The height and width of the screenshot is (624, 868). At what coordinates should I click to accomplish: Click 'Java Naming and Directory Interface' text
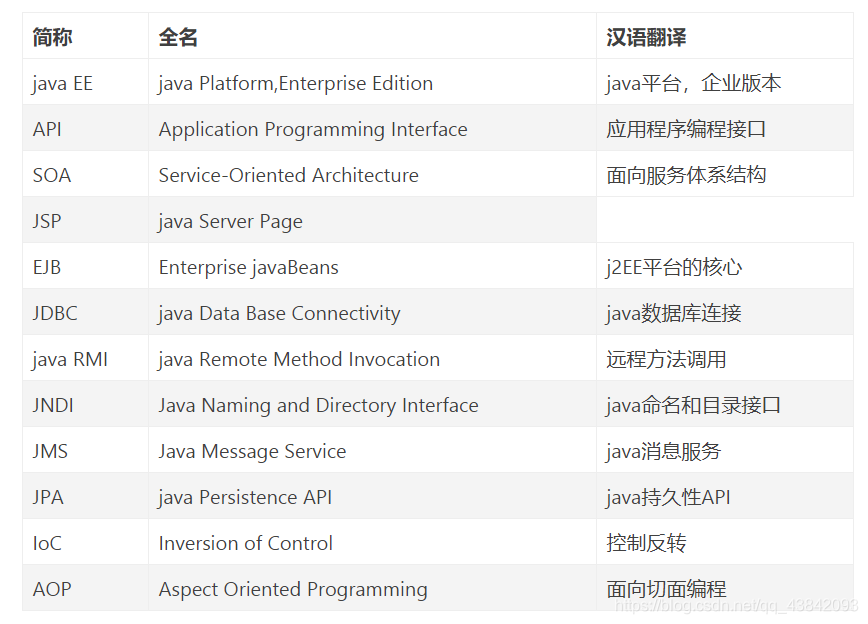coord(318,406)
